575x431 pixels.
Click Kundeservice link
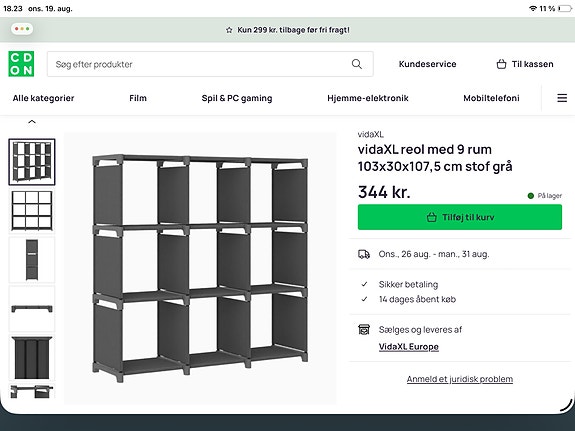428,64
